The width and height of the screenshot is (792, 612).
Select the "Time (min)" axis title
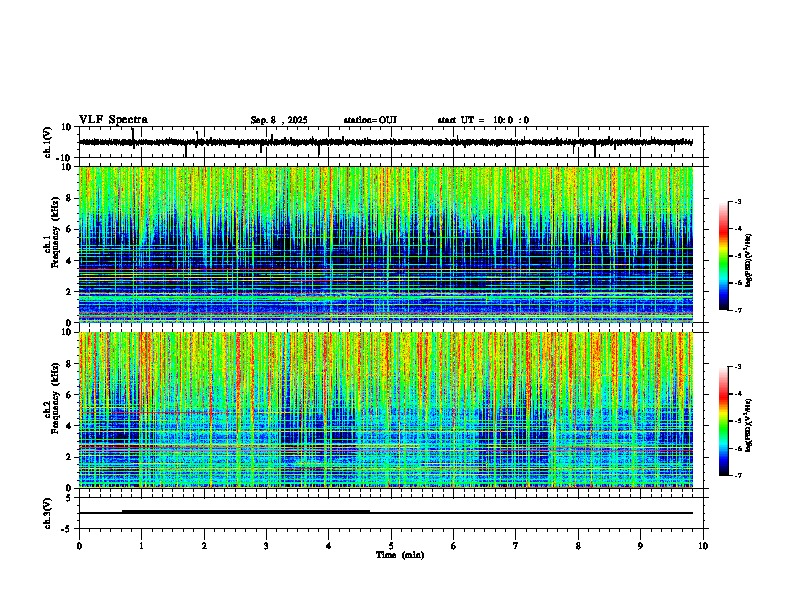coord(400,555)
